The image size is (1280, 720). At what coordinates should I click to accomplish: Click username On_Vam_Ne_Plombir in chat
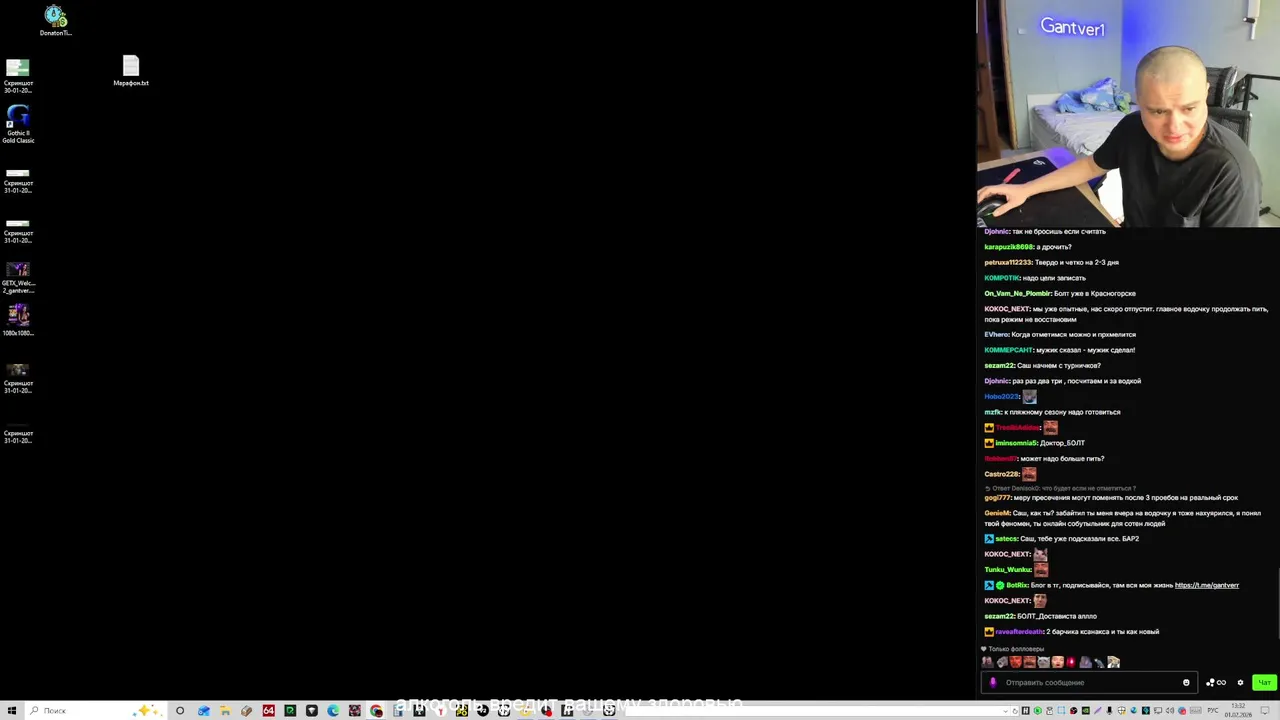point(1017,293)
